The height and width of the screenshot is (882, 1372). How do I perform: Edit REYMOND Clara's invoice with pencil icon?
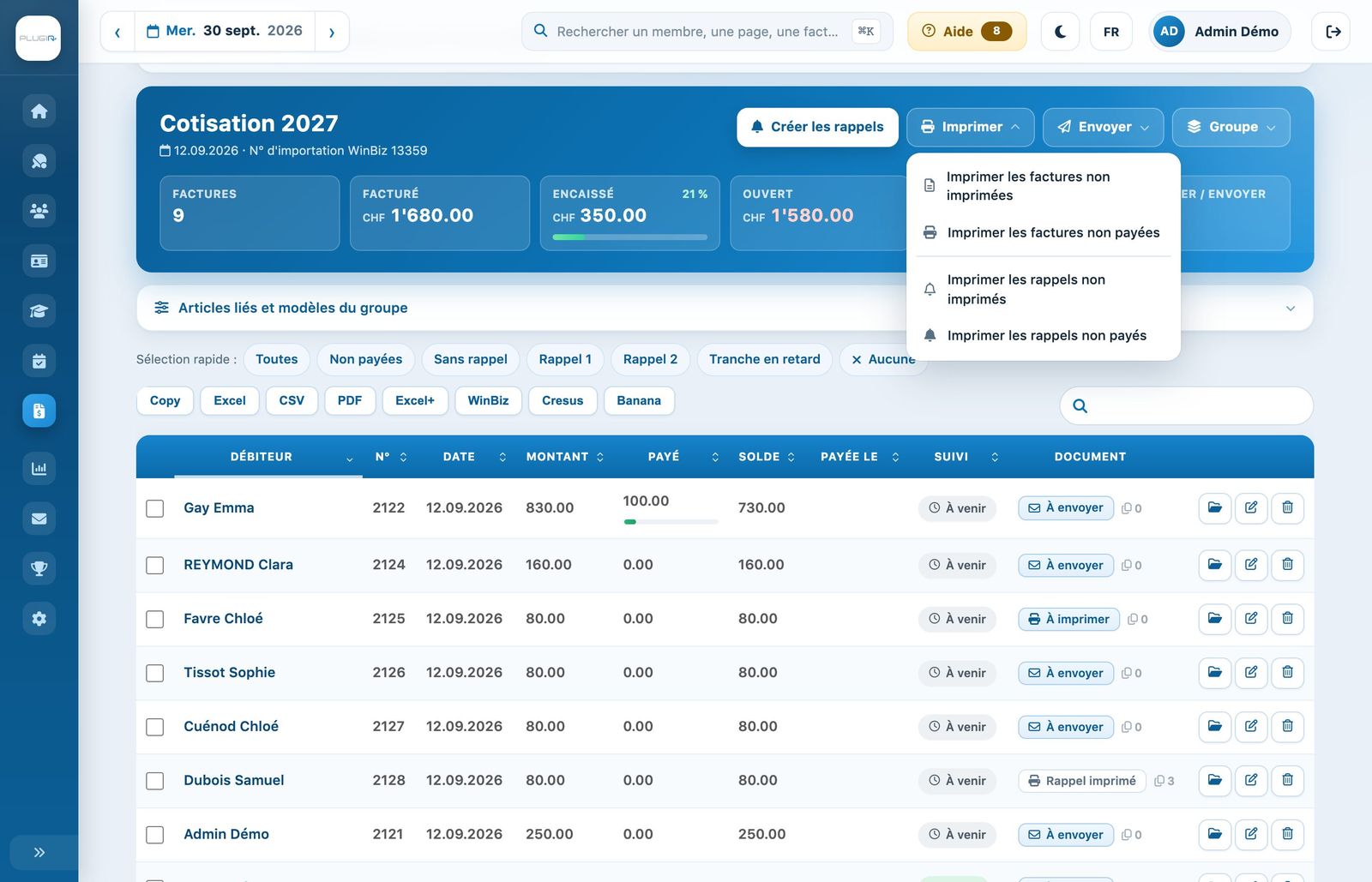pos(1251,564)
